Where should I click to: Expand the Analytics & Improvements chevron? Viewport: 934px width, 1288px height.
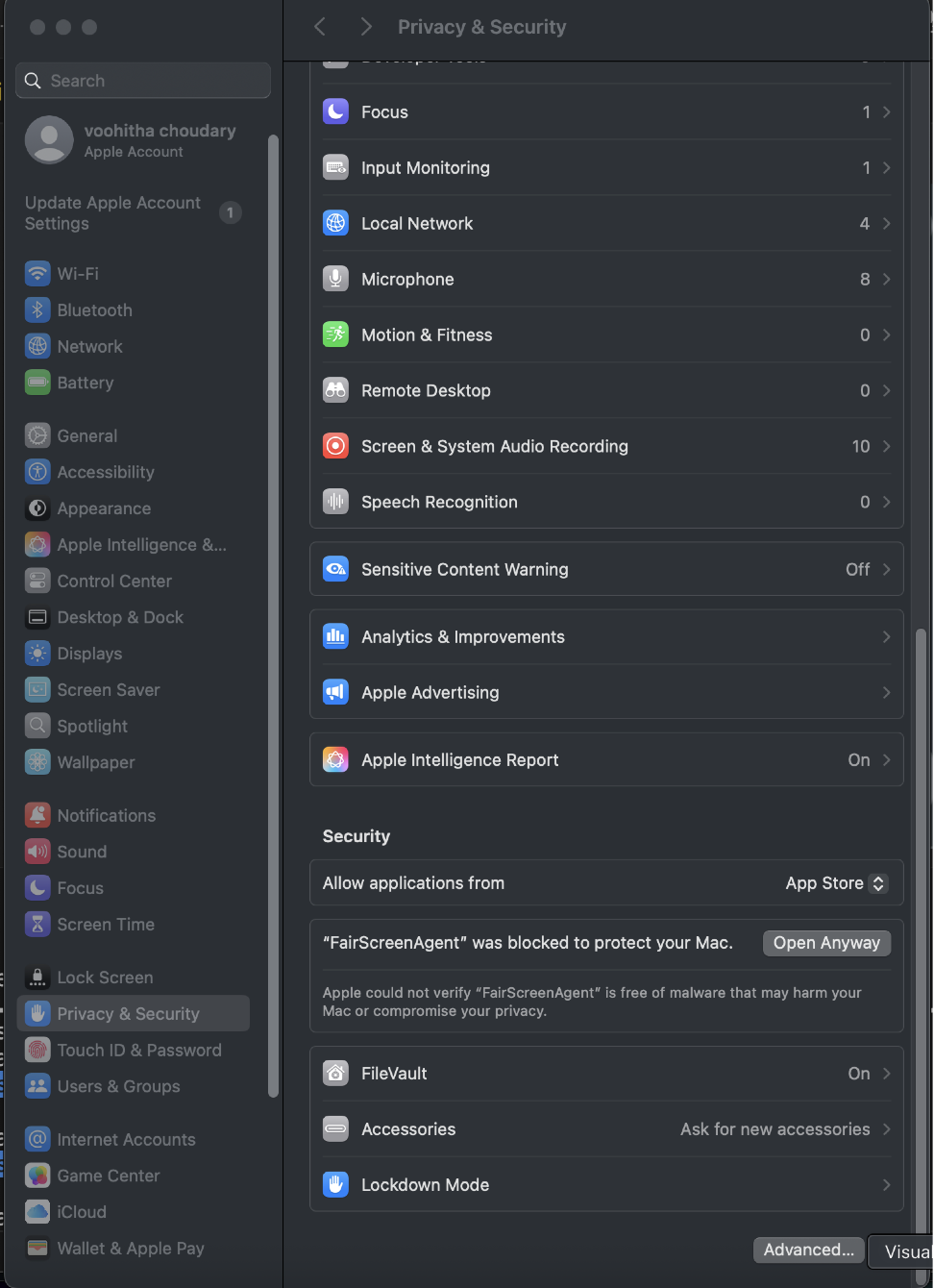click(886, 637)
